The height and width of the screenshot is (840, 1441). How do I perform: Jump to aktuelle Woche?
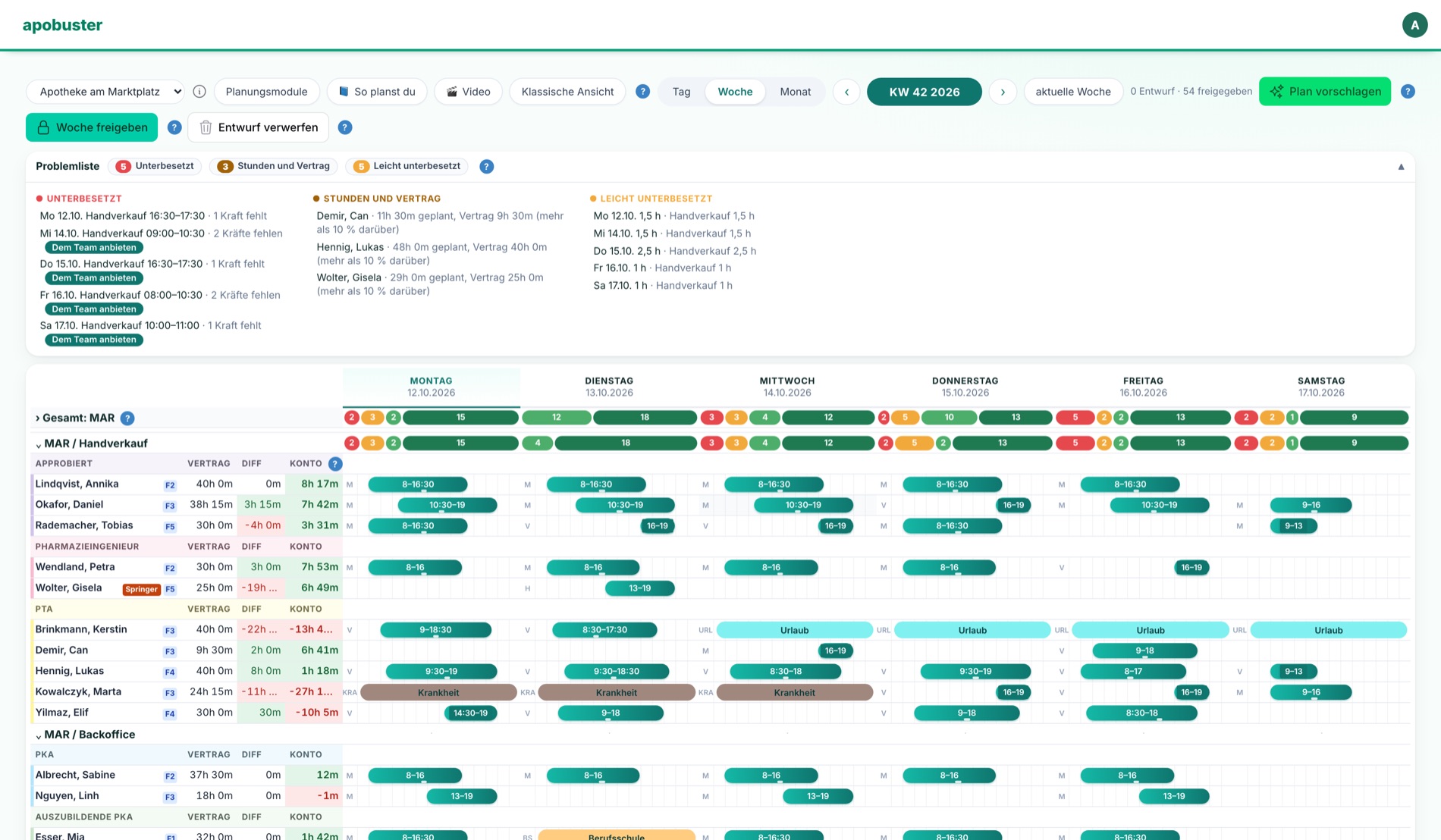pyautogui.click(x=1073, y=92)
